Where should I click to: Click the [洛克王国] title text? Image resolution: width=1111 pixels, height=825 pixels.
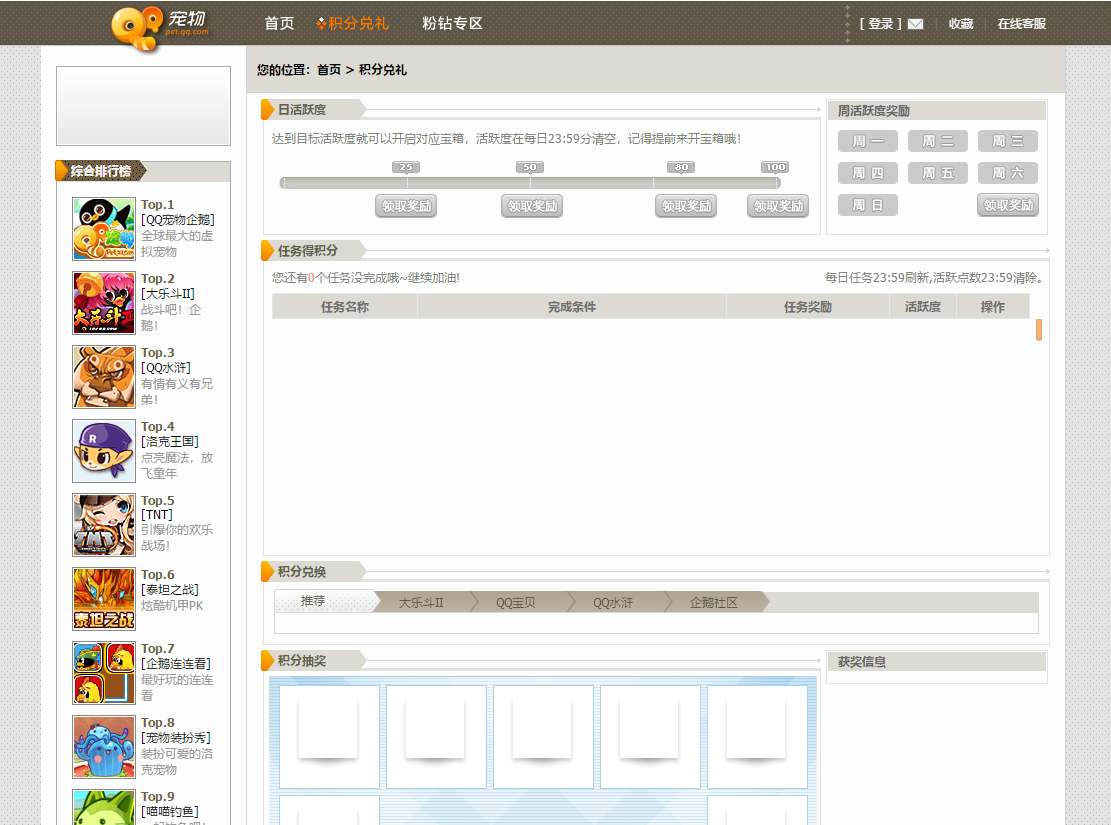170,442
